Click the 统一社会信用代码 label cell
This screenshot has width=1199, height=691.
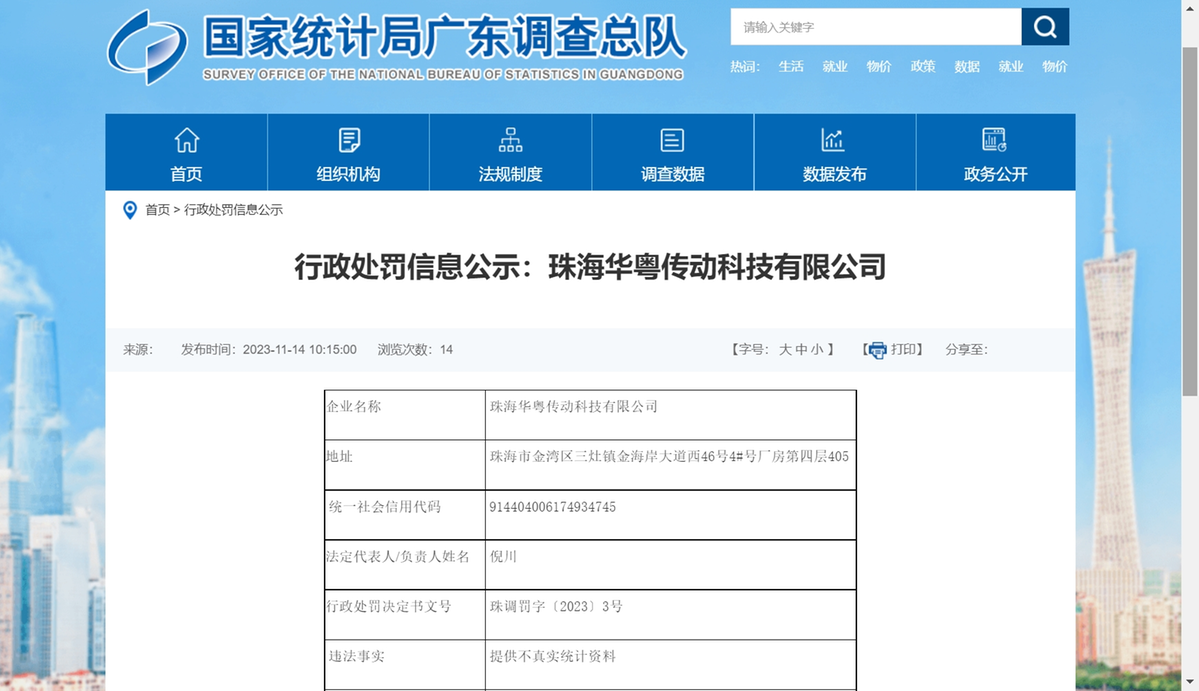point(405,515)
